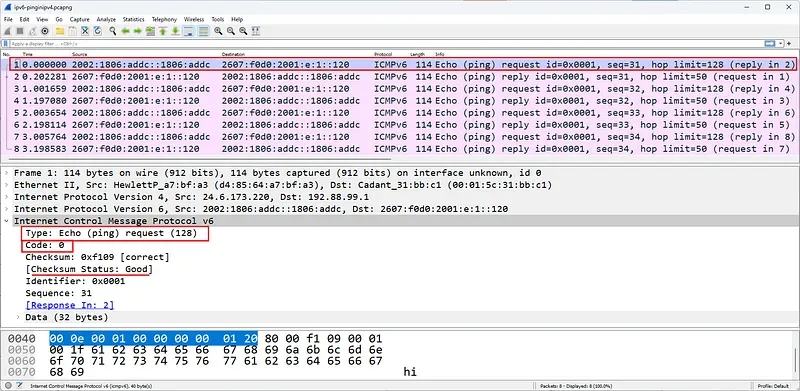This screenshot has width=800, height=391.
Task: Open the Telephony menu
Action: click(x=164, y=19)
